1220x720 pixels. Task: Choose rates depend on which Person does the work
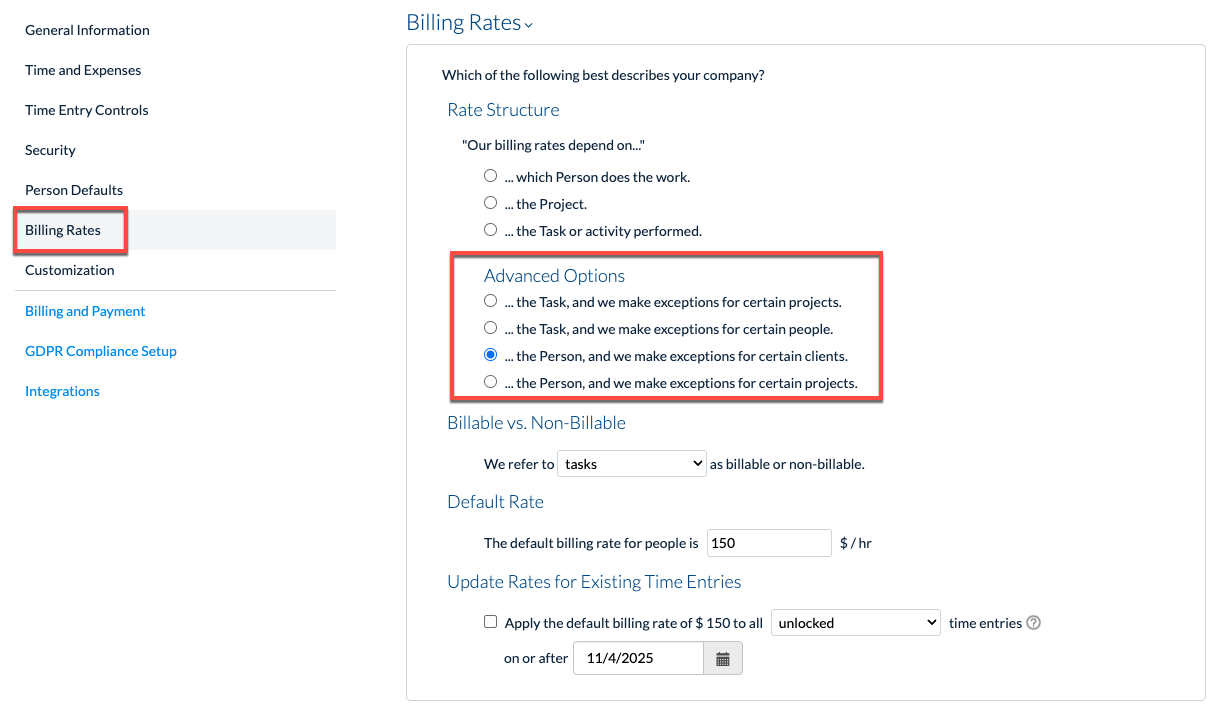[490, 176]
